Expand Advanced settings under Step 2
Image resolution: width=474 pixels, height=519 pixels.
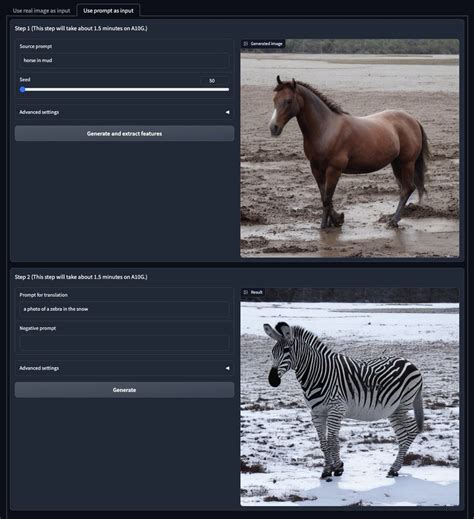click(124, 368)
